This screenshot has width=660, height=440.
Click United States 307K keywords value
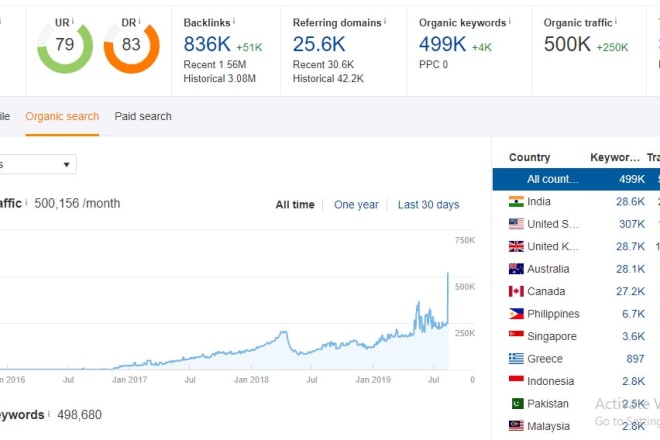coord(632,224)
